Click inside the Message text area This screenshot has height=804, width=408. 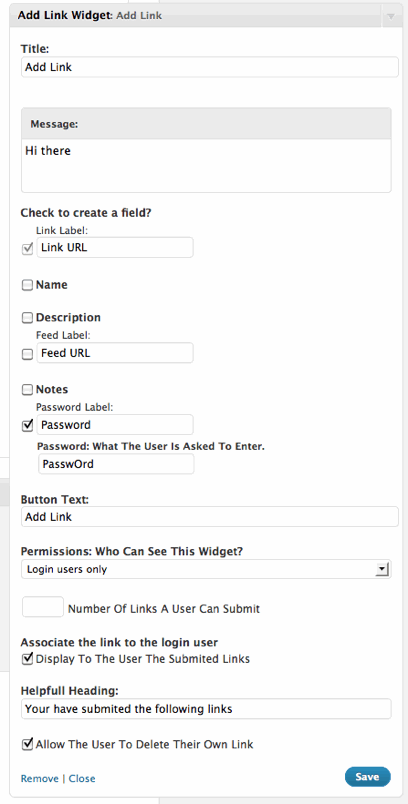206,166
